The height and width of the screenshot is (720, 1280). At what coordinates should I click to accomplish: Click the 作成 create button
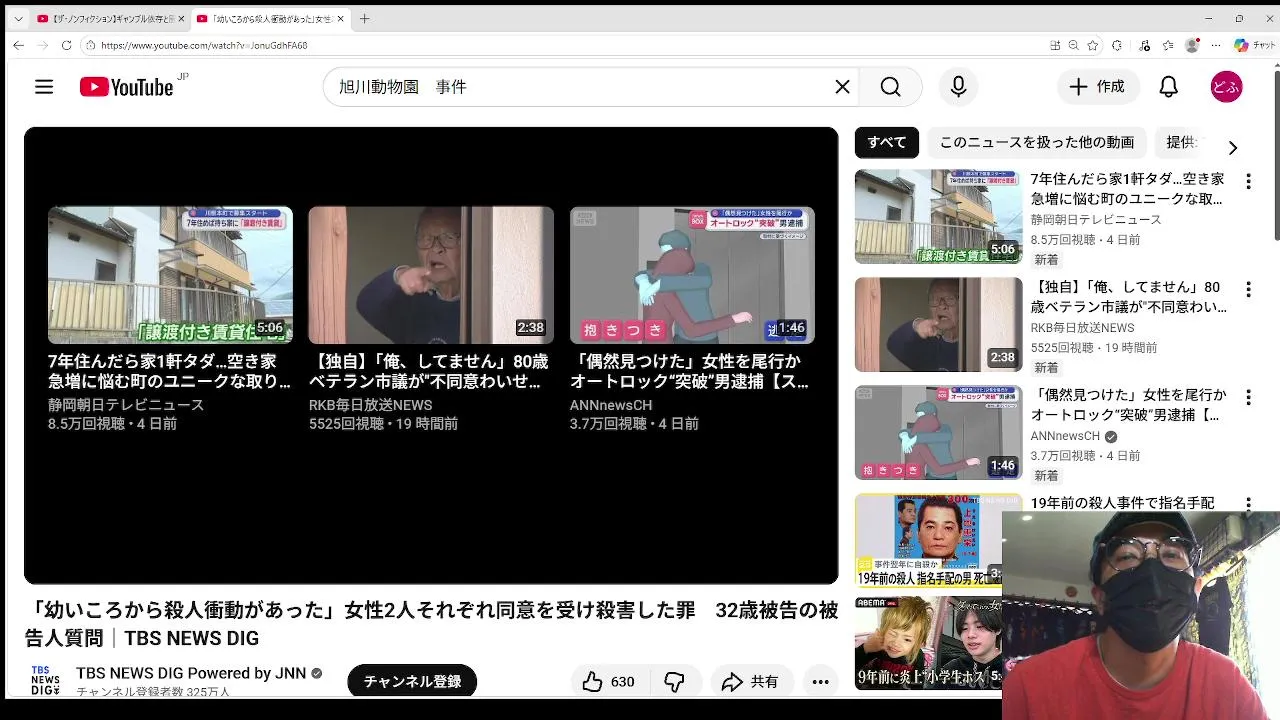click(1098, 87)
